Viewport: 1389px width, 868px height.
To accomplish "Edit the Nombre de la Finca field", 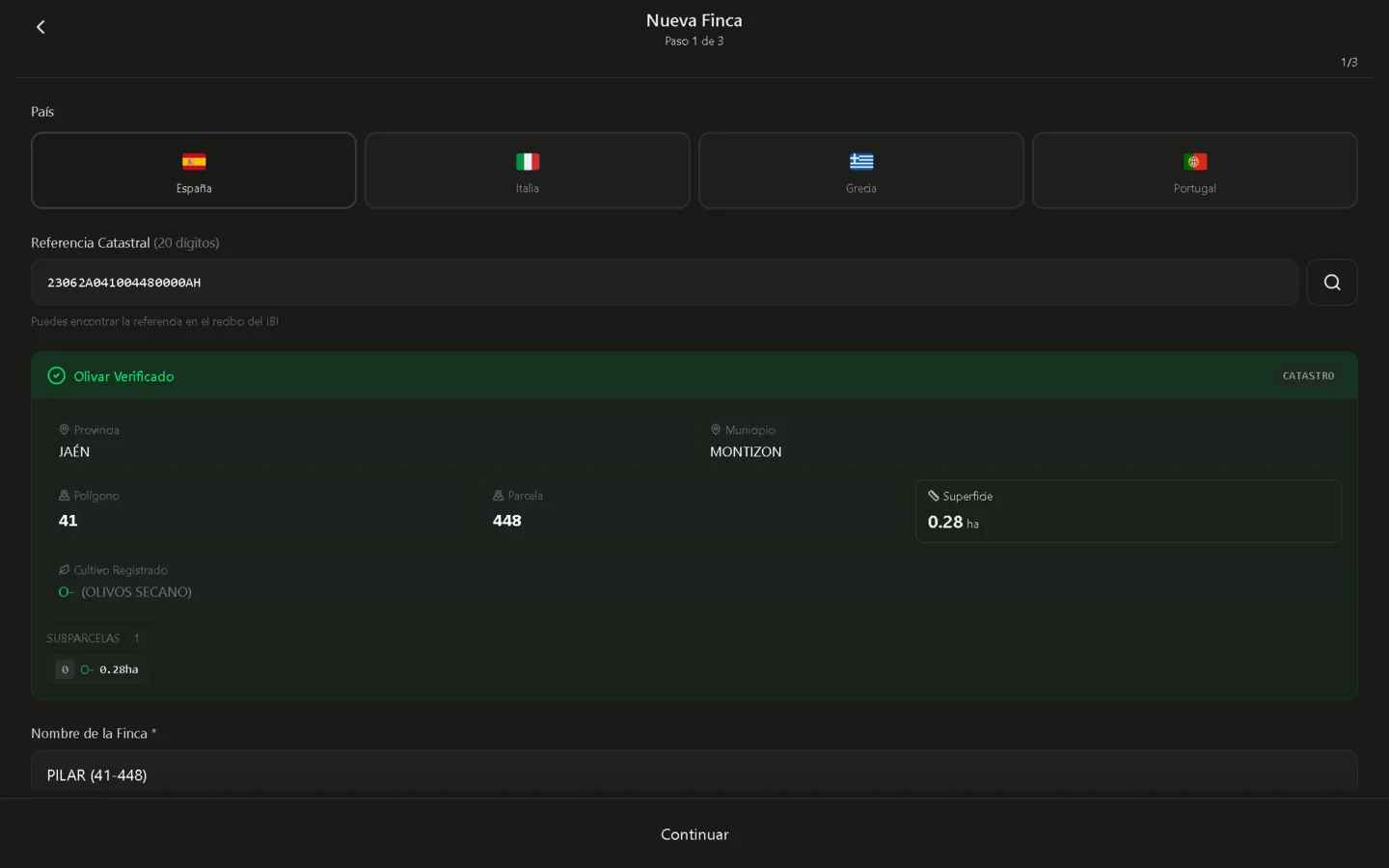I will [693, 774].
